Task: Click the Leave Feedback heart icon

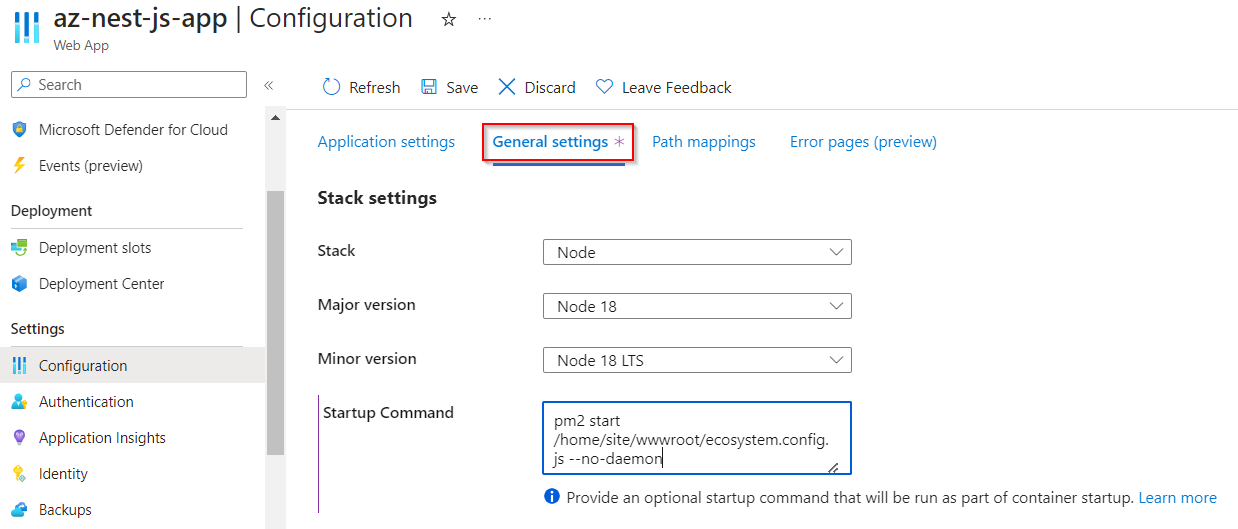Action: tap(604, 87)
